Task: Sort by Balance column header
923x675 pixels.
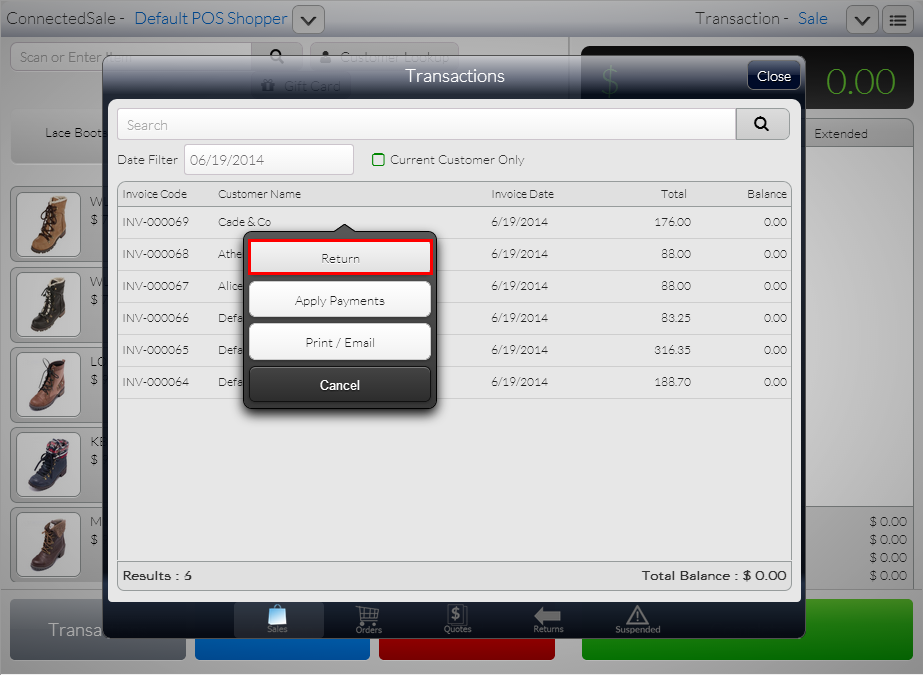Action: 766,194
